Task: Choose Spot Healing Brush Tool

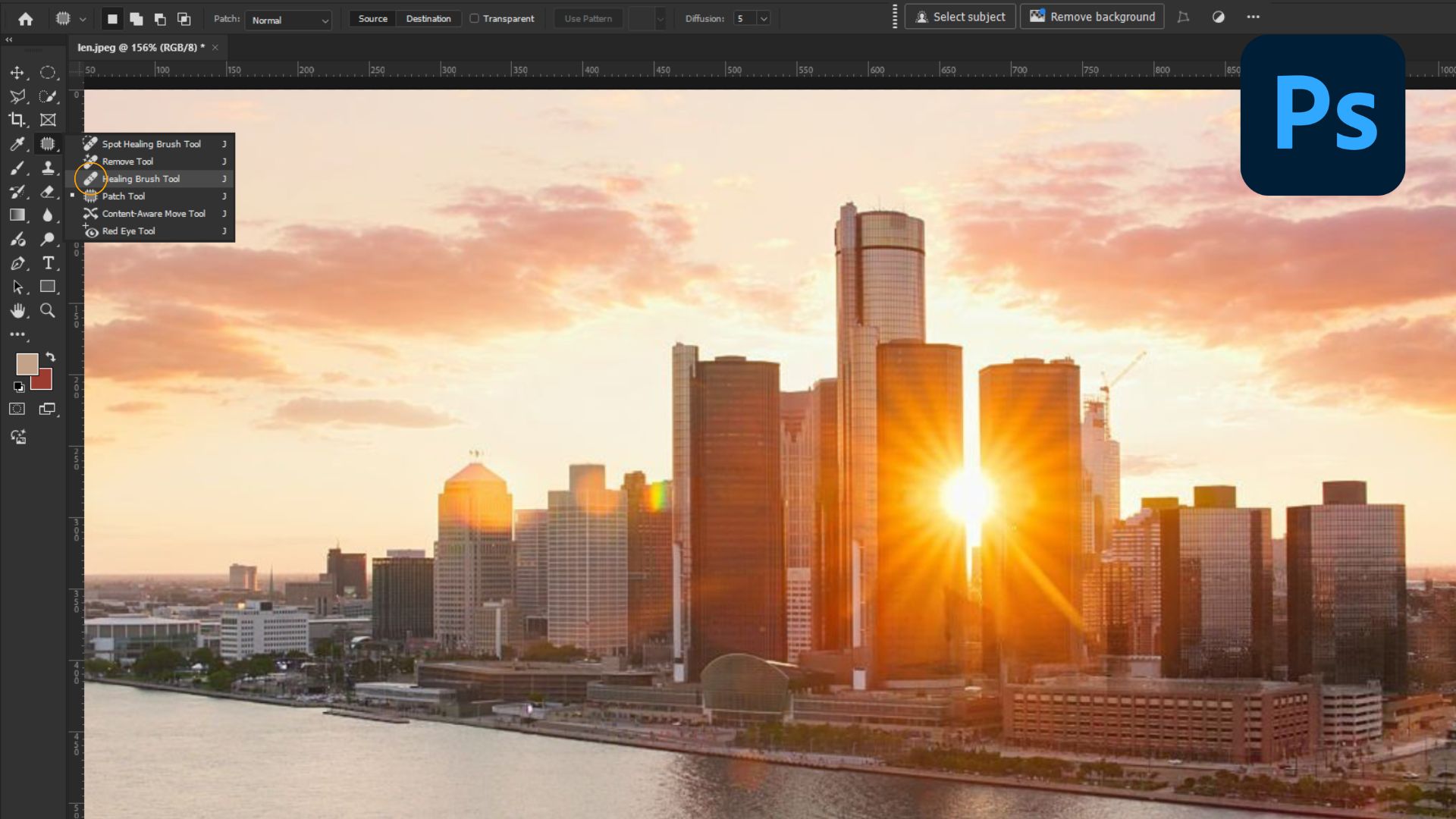Action: pyautogui.click(x=150, y=143)
